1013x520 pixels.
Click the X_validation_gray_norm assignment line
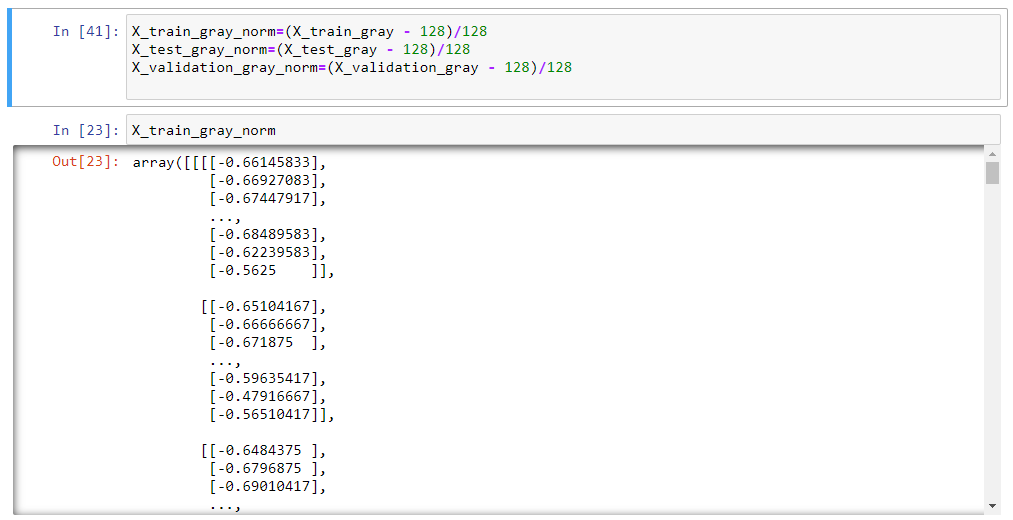[x=352, y=68]
